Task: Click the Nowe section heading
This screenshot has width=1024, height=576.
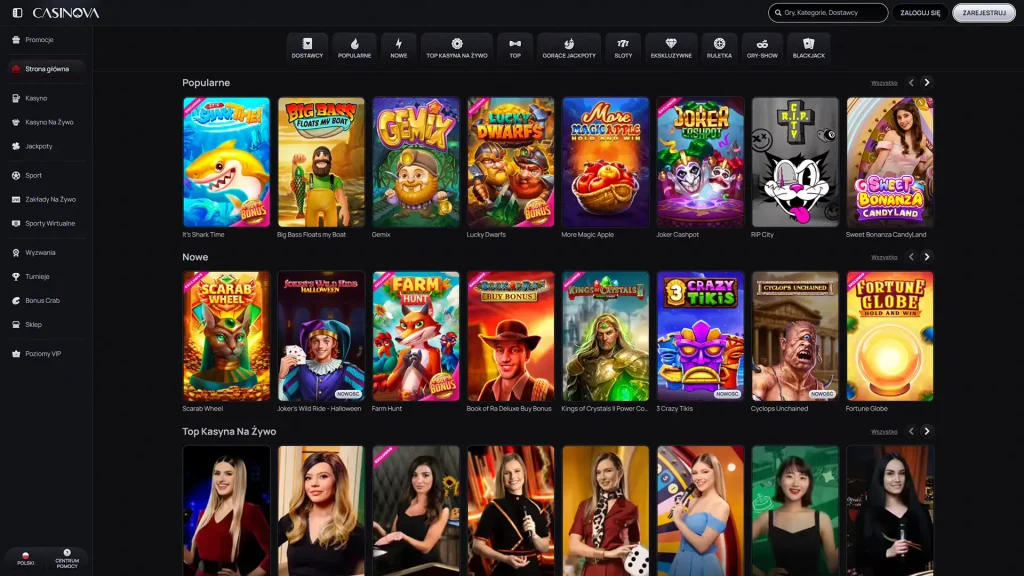Action: click(x=195, y=257)
